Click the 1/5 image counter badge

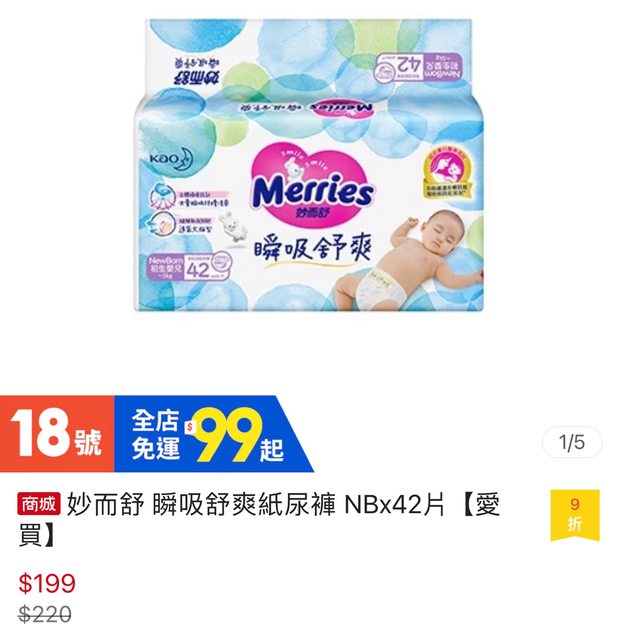click(572, 442)
